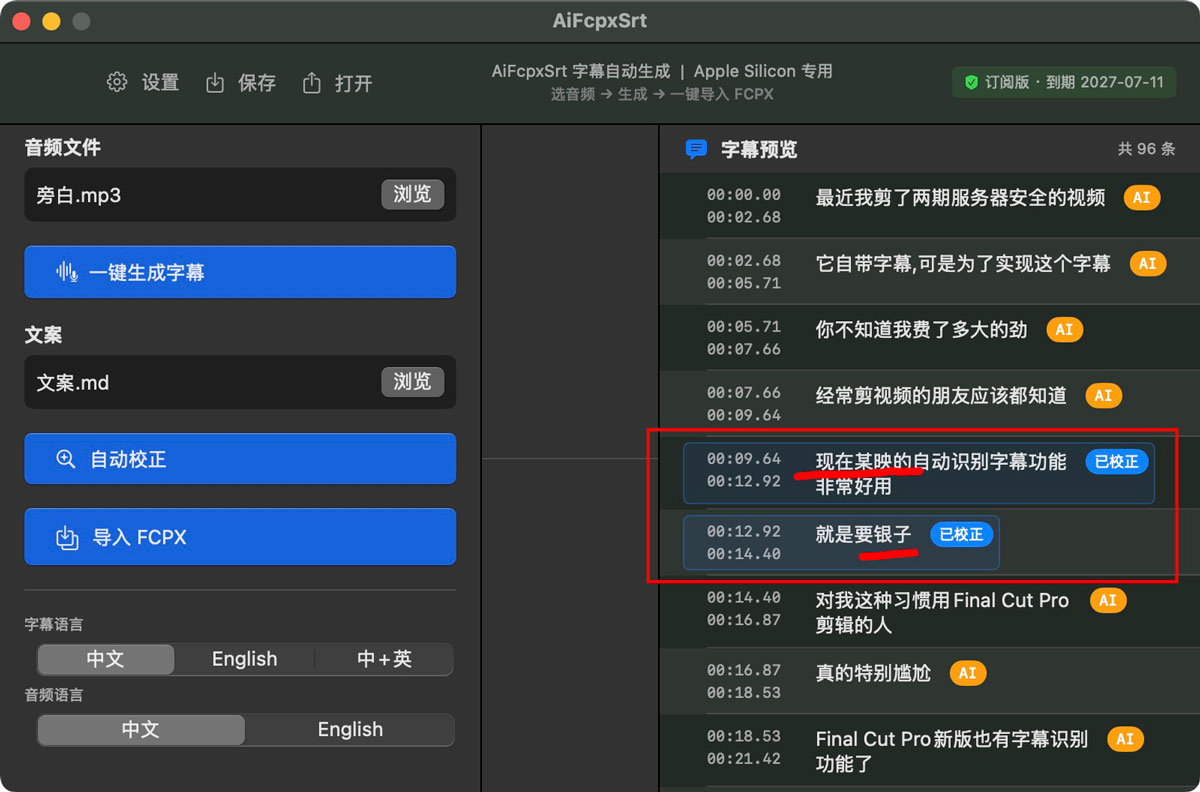Click AI badge on 你不知道我费了多大的劲
This screenshot has height=792, width=1200.
point(1064,329)
